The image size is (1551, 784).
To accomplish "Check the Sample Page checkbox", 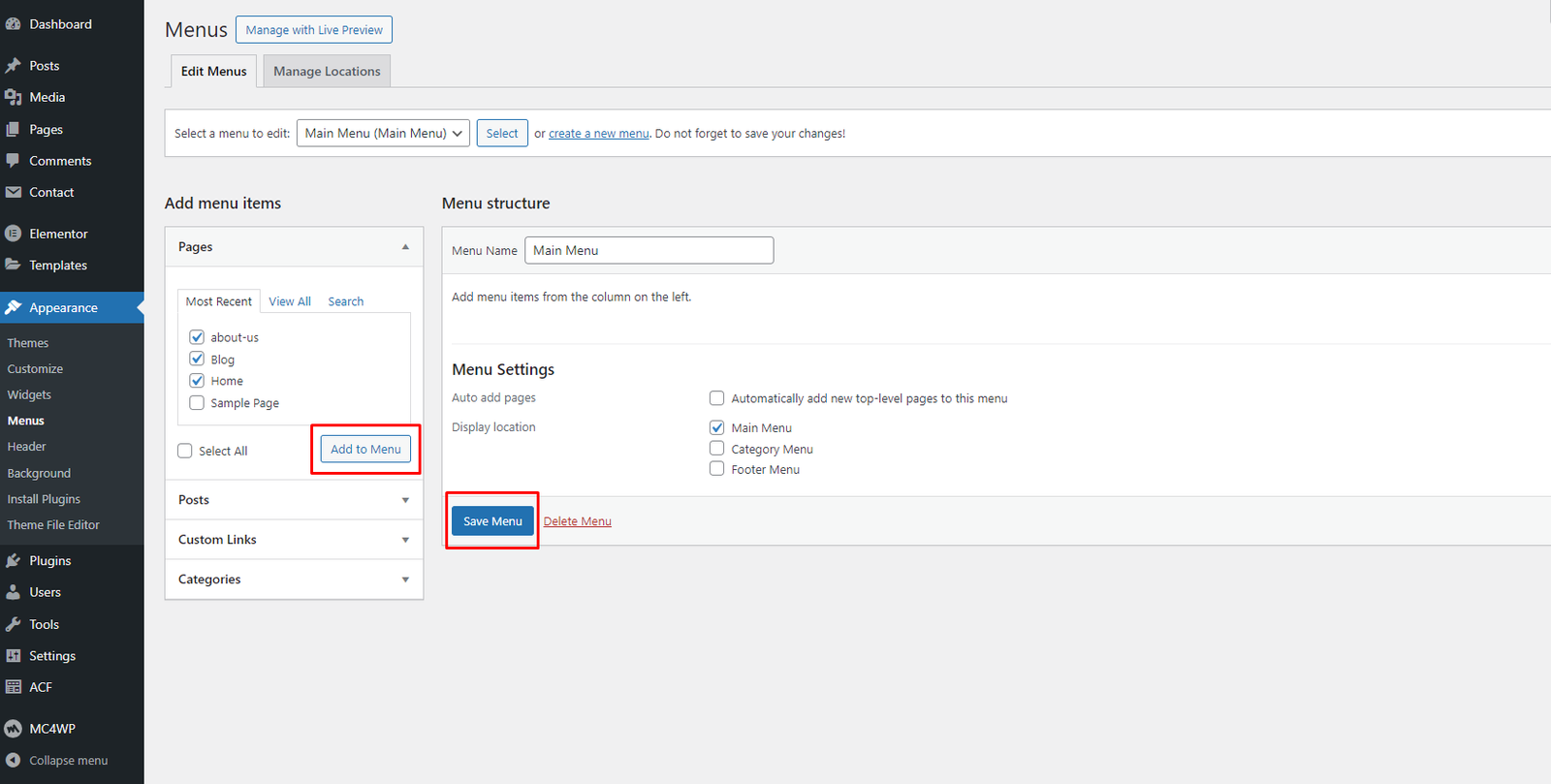I will (x=197, y=403).
